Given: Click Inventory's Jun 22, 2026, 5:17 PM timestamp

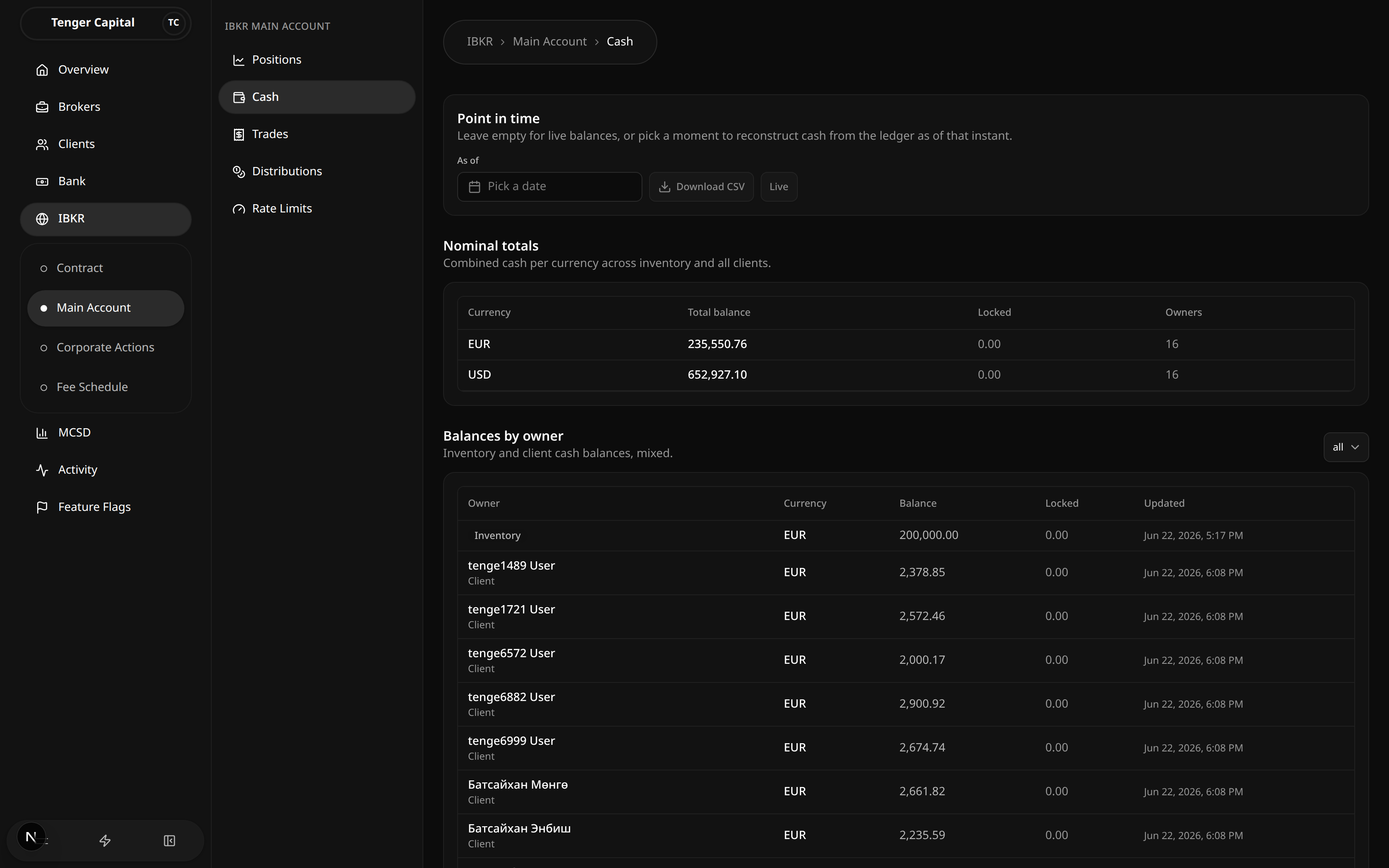Looking at the screenshot, I should point(1193,536).
